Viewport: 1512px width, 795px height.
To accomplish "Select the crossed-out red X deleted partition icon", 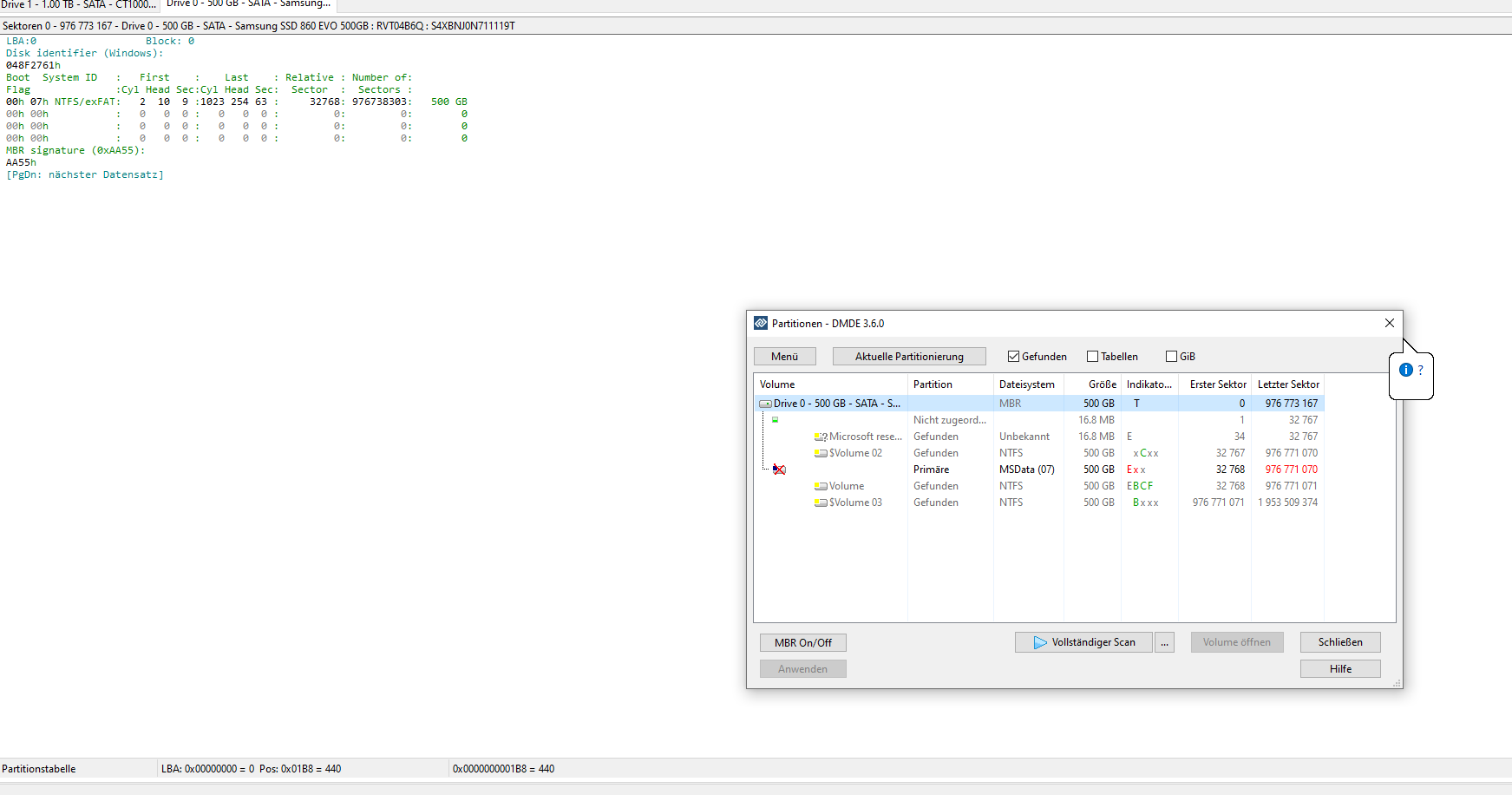I will 779,469.
